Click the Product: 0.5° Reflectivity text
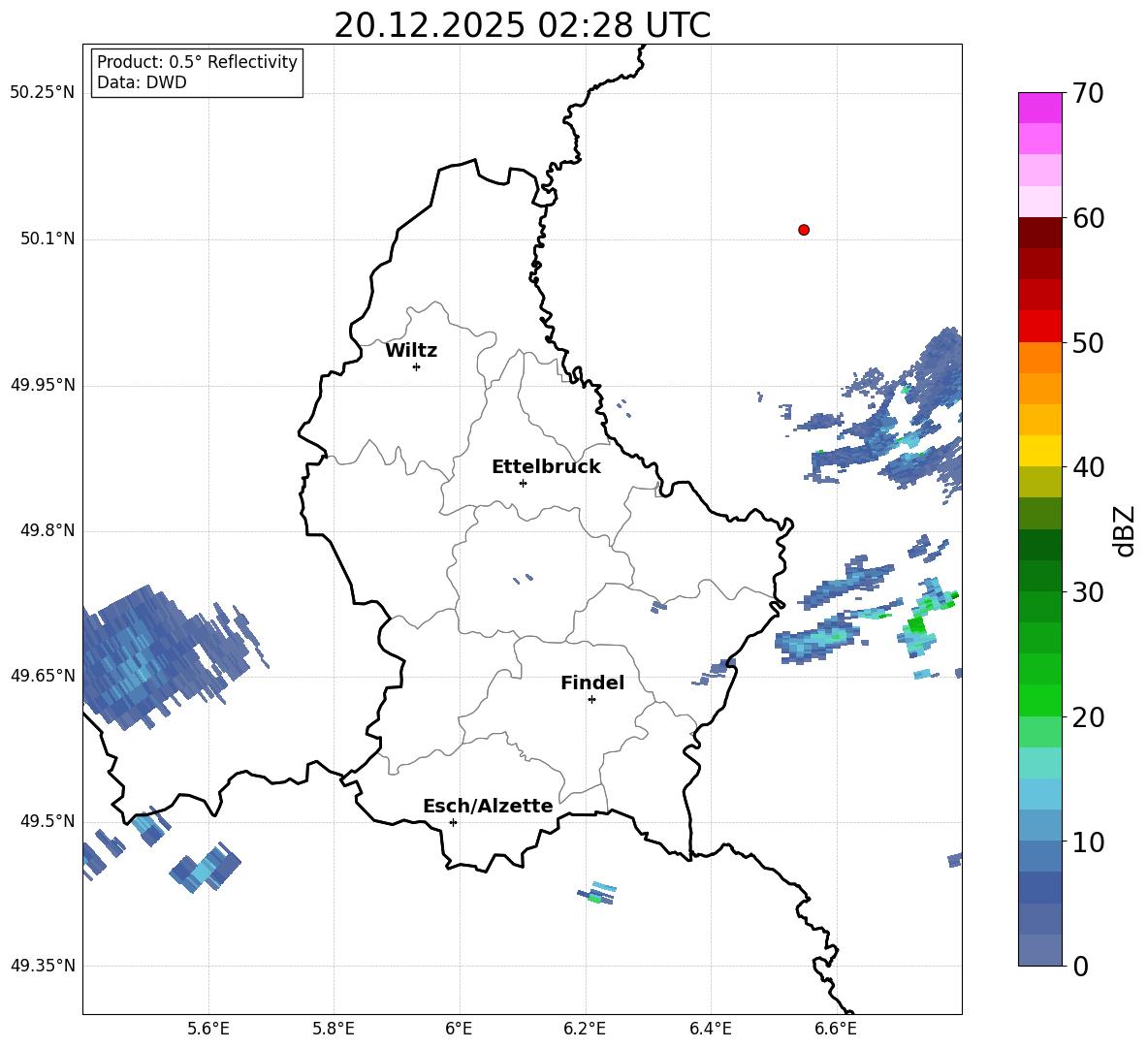The image size is (1148, 1048). (x=197, y=62)
